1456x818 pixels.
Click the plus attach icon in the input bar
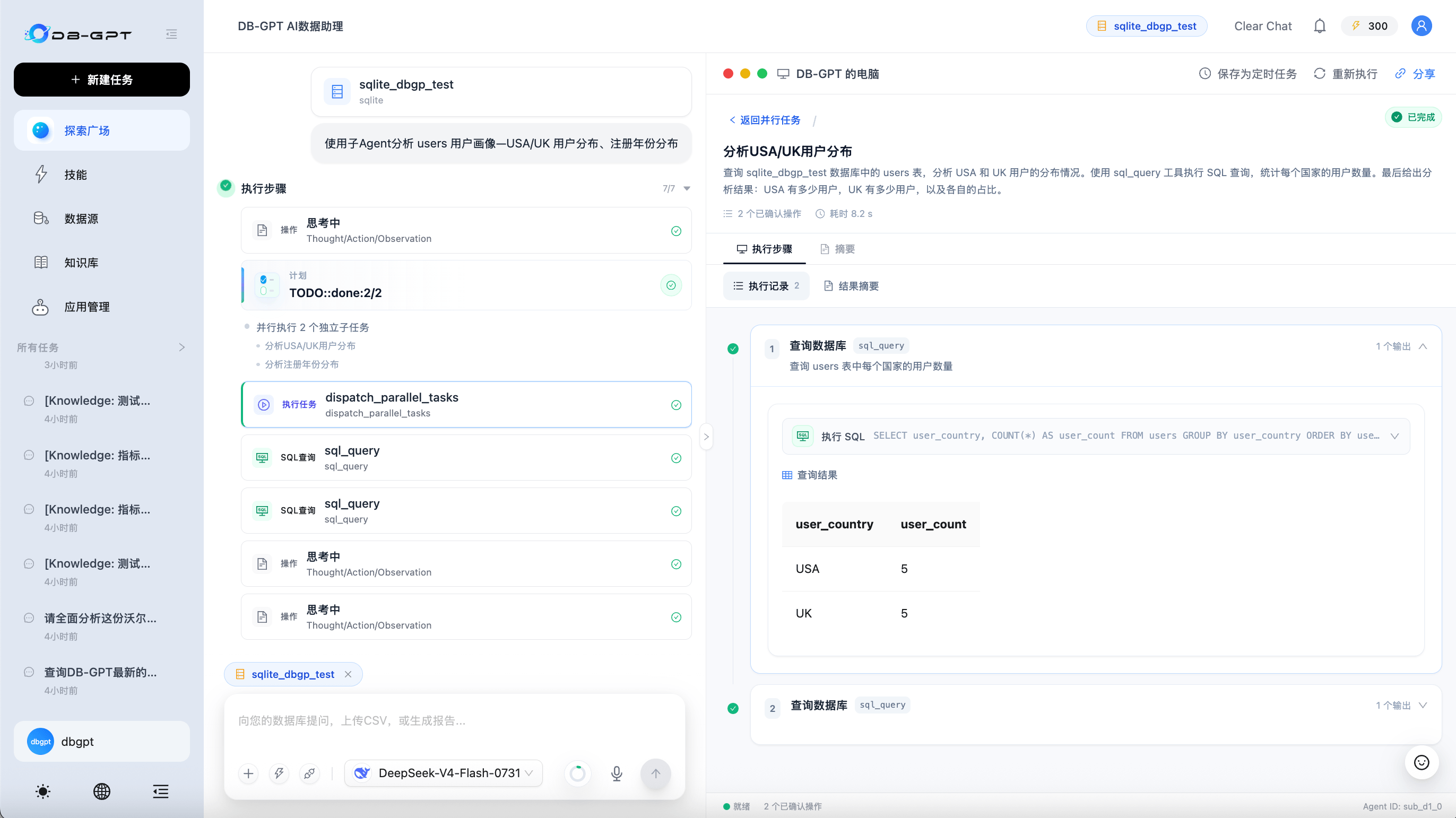coord(249,773)
